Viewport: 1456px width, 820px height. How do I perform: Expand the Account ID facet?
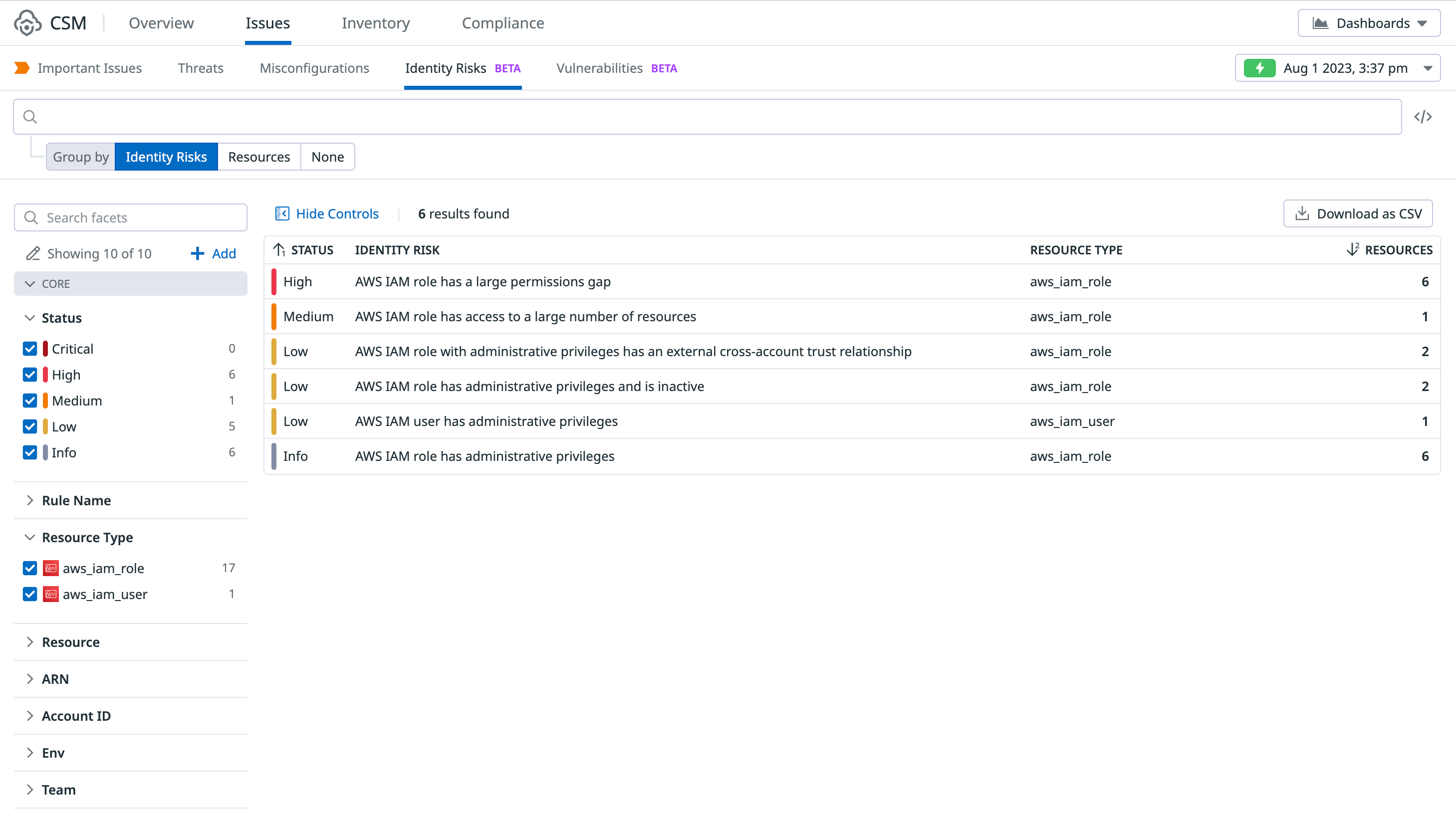[x=76, y=716]
